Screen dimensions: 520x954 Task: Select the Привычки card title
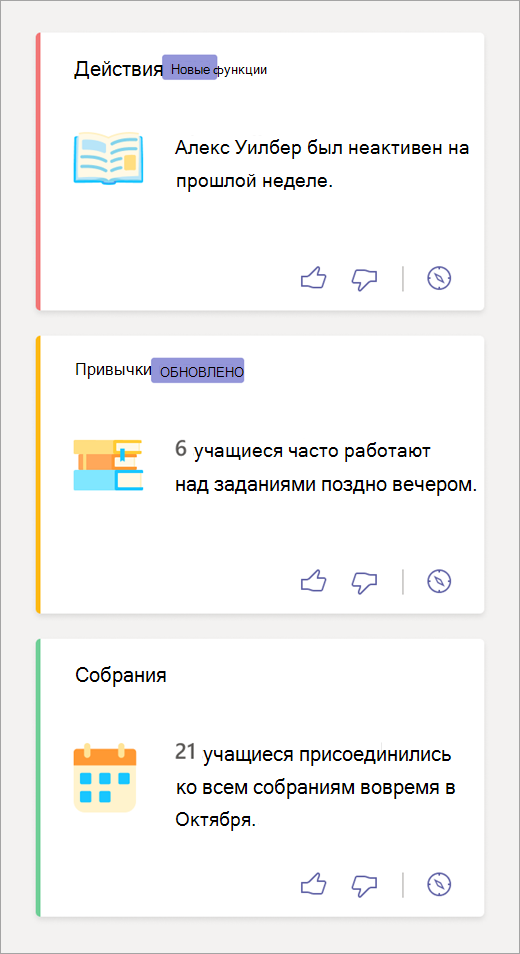pyautogui.click(x=113, y=369)
